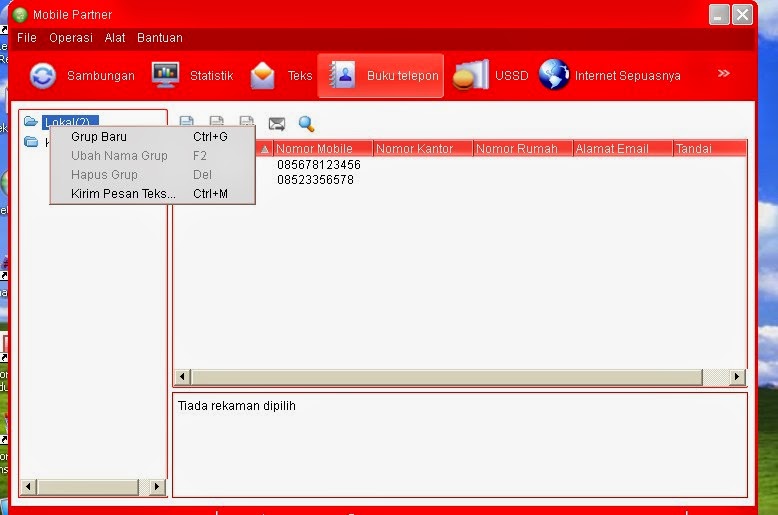Minimize the Mobile Partner window
The width and height of the screenshot is (778, 515).
click(x=718, y=14)
